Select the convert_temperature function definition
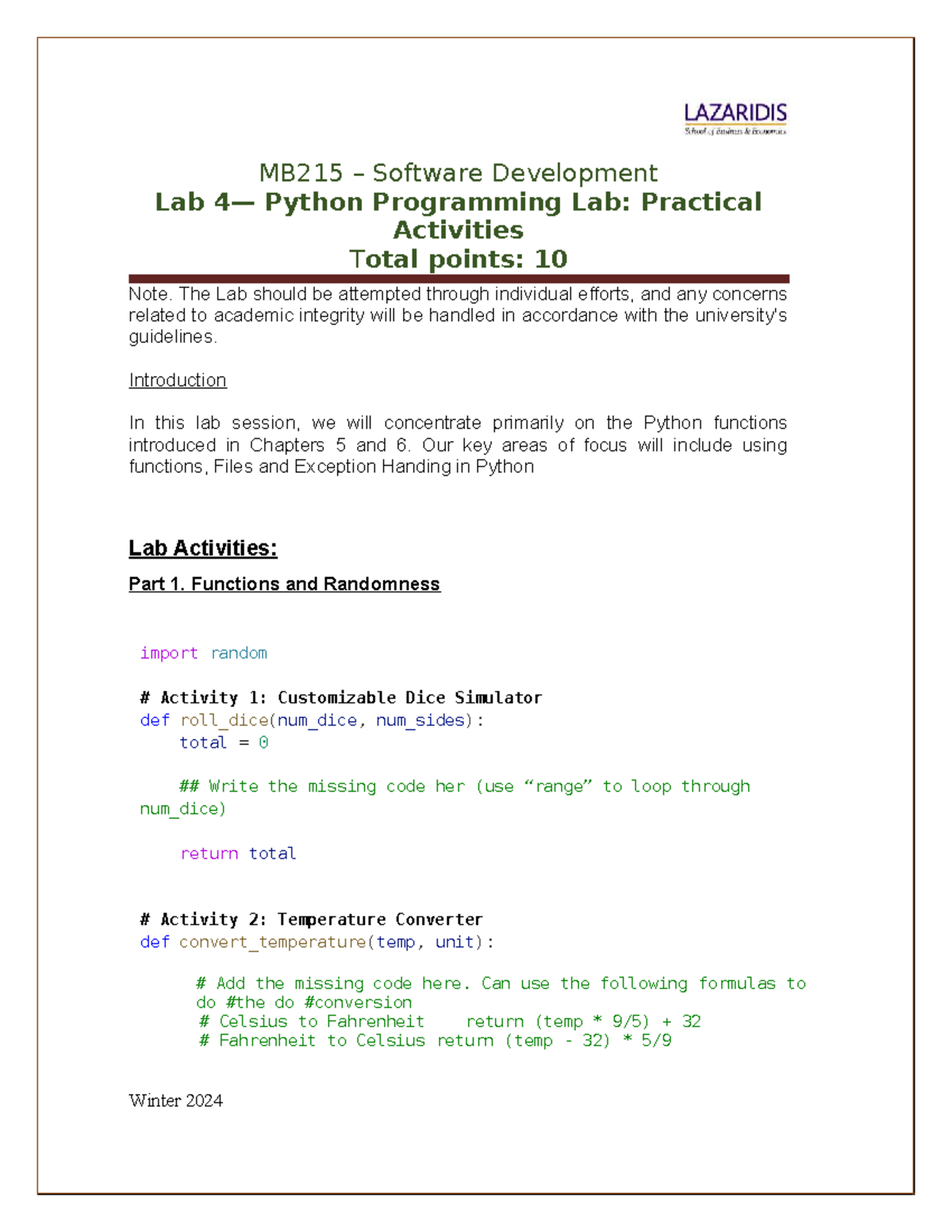 point(317,942)
